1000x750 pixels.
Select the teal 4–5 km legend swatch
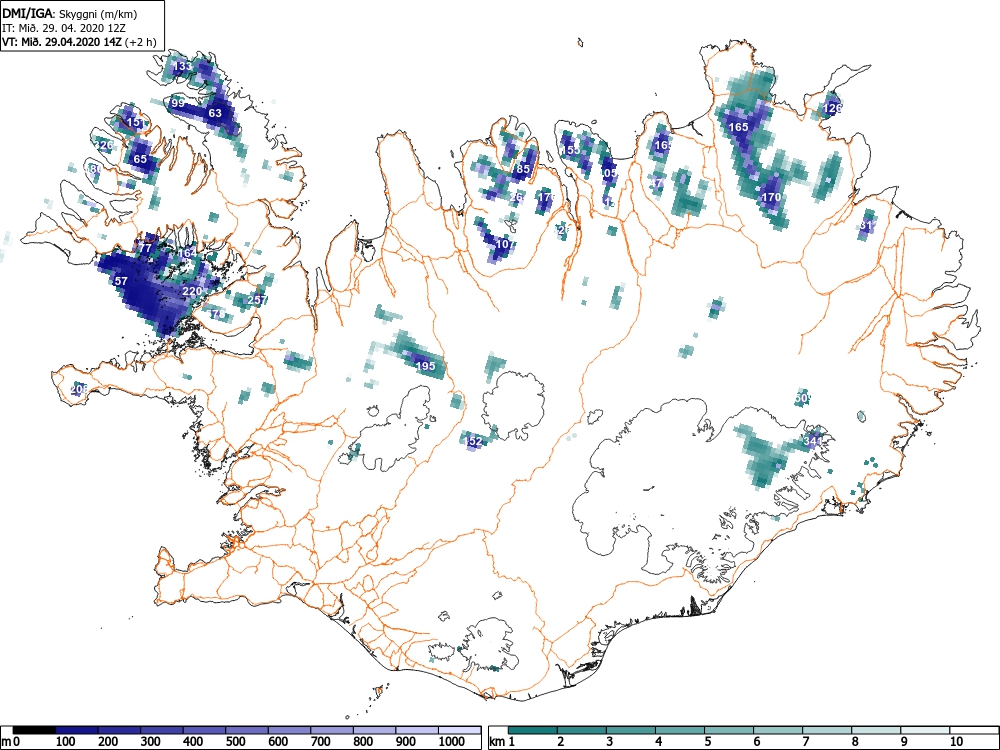click(x=680, y=730)
